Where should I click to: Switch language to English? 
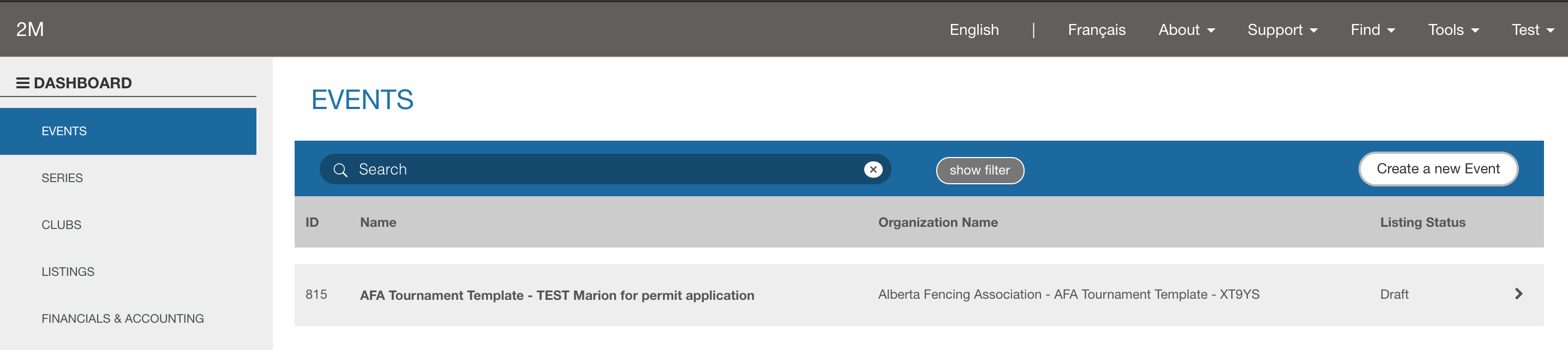(x=974, y=30)
